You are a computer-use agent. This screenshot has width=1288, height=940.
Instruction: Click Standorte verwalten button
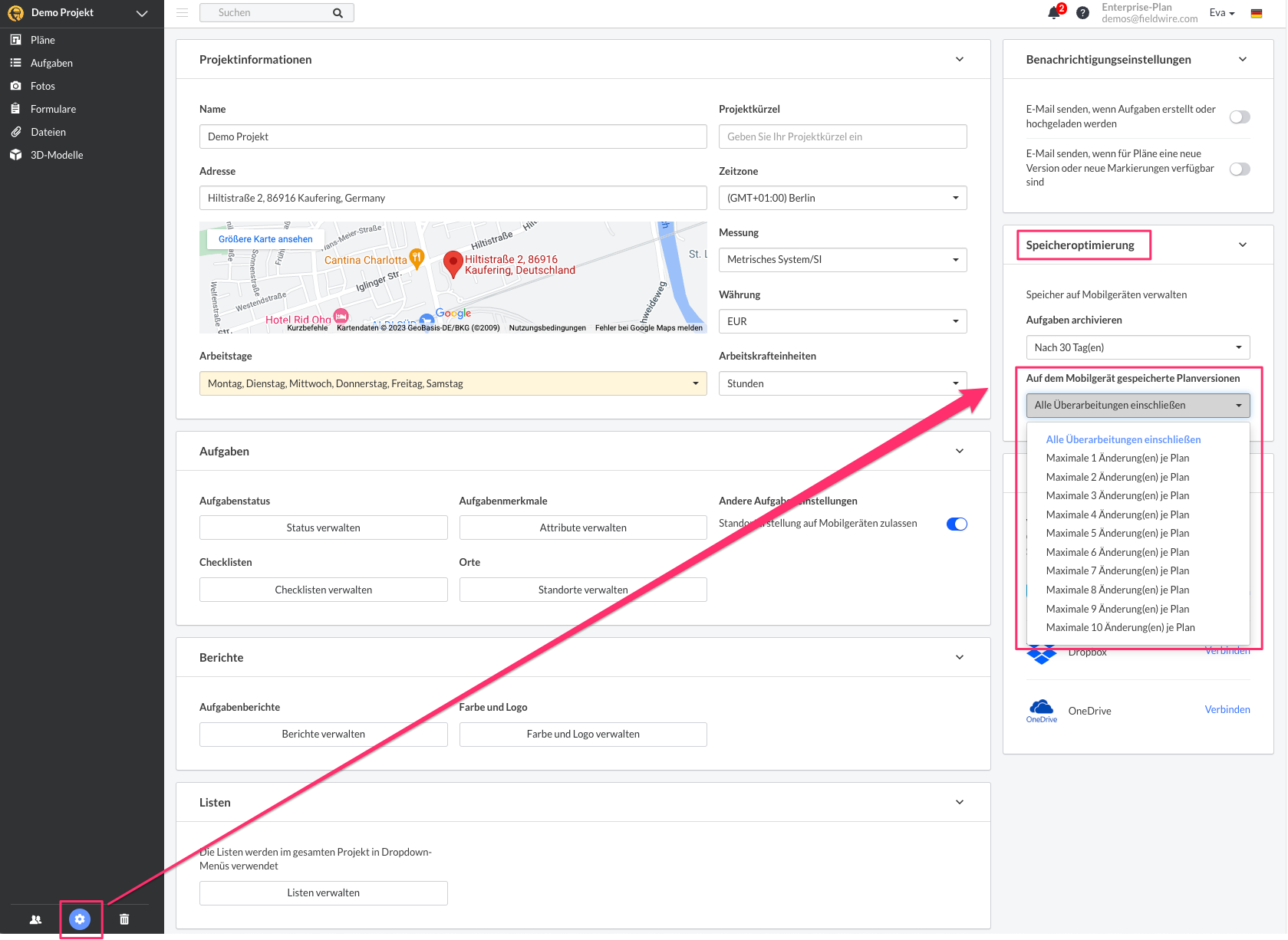click(x=583, y=590)
